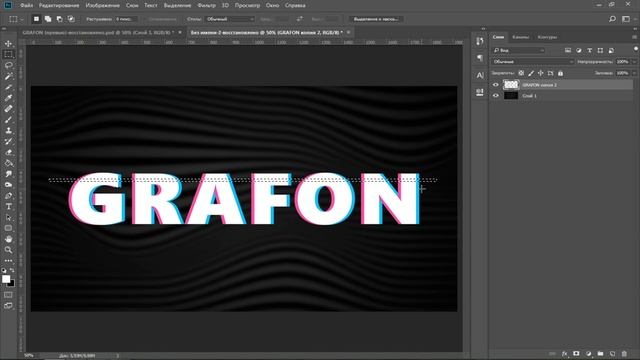Screen dimensions: 640x360
Task: Toggle Quick Mask mode
Action: tap(8, 295)
